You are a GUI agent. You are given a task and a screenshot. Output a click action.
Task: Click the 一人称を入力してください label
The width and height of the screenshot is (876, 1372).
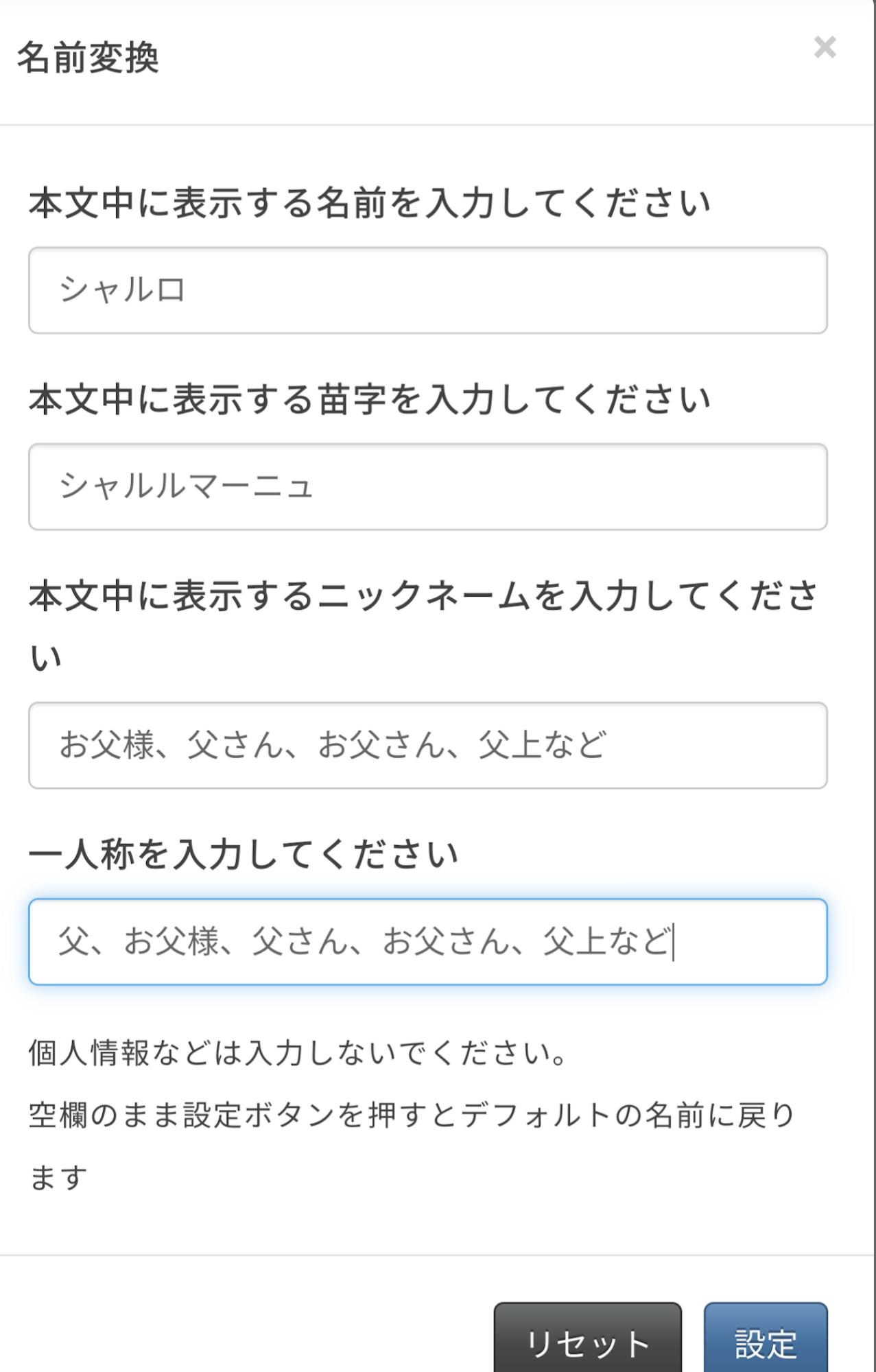[x=244, y=855]
